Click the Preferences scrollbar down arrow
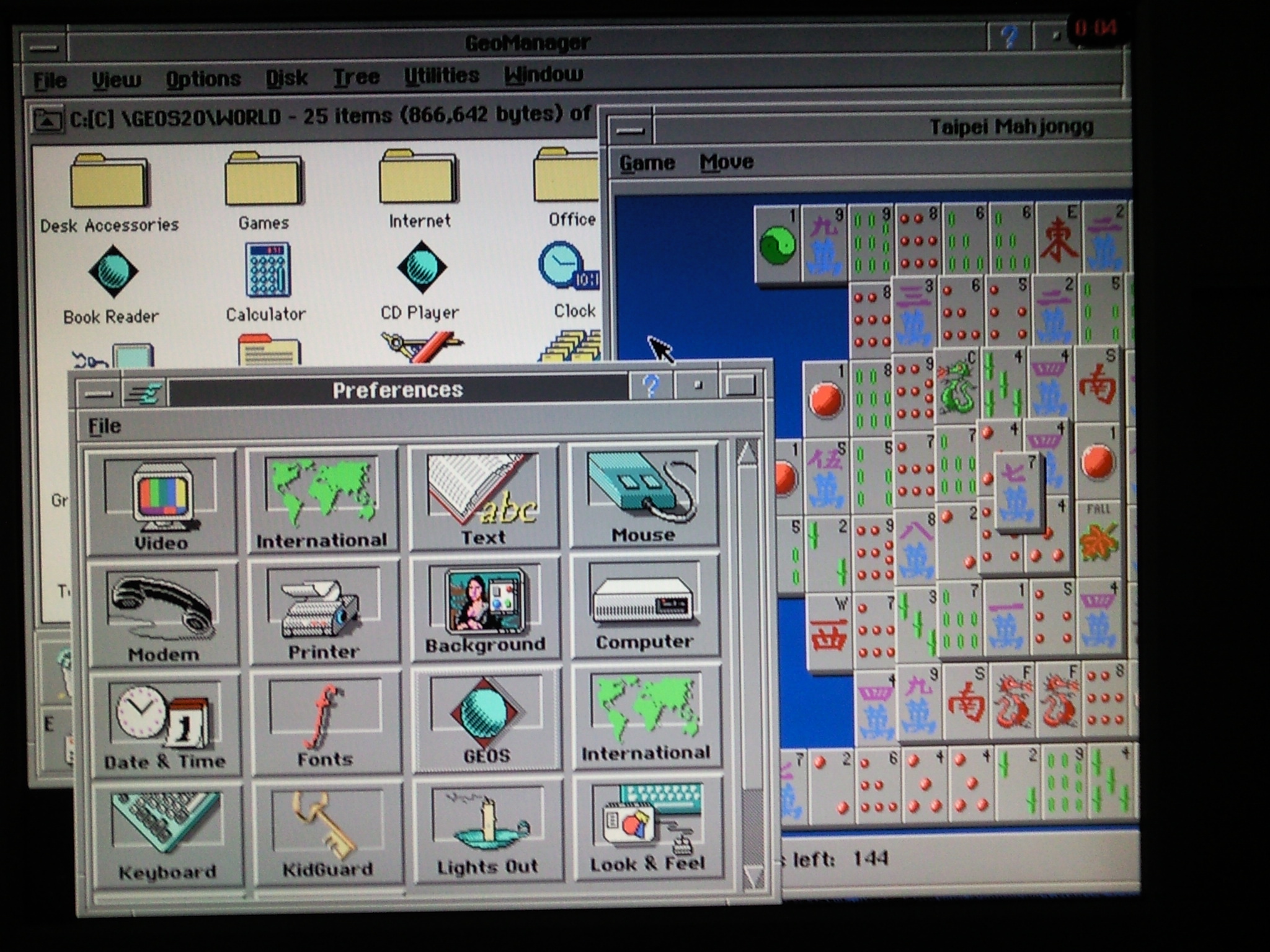1270x952 pixels. coord(752,875)
